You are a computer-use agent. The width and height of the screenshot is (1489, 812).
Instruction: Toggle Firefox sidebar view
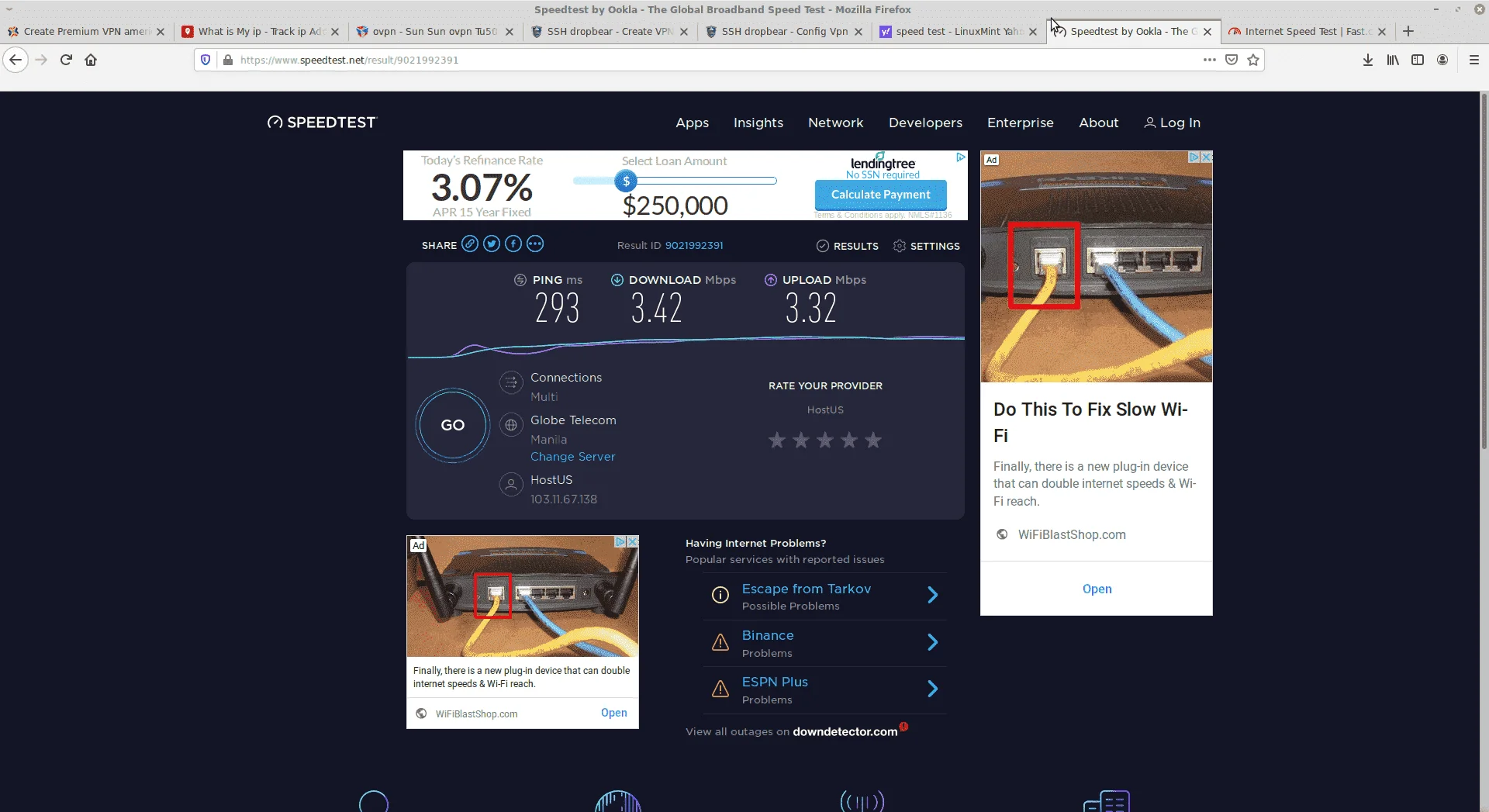click(x=1418, y=60)
